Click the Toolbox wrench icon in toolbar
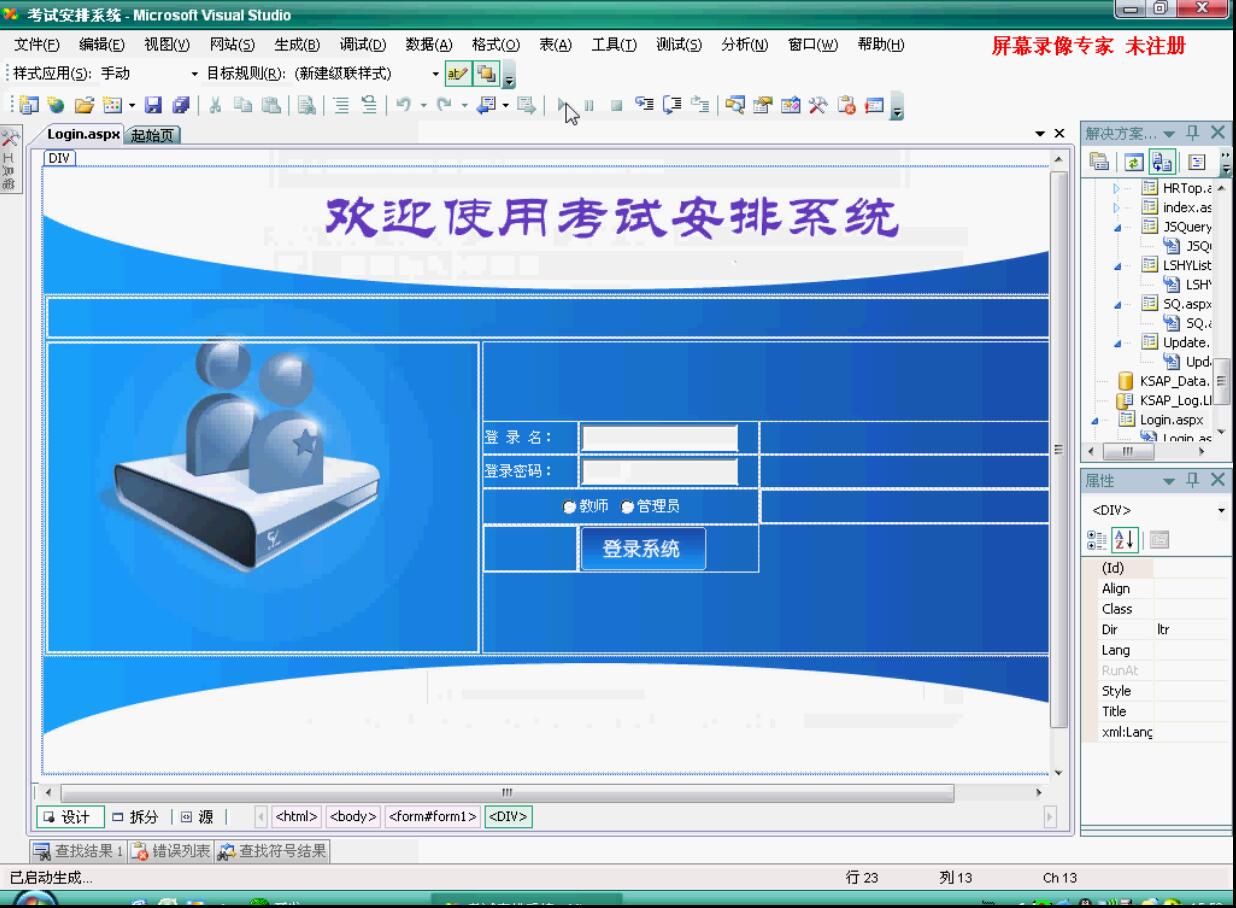The width and height of the screenshot is (1236, 908). [818, 105]
